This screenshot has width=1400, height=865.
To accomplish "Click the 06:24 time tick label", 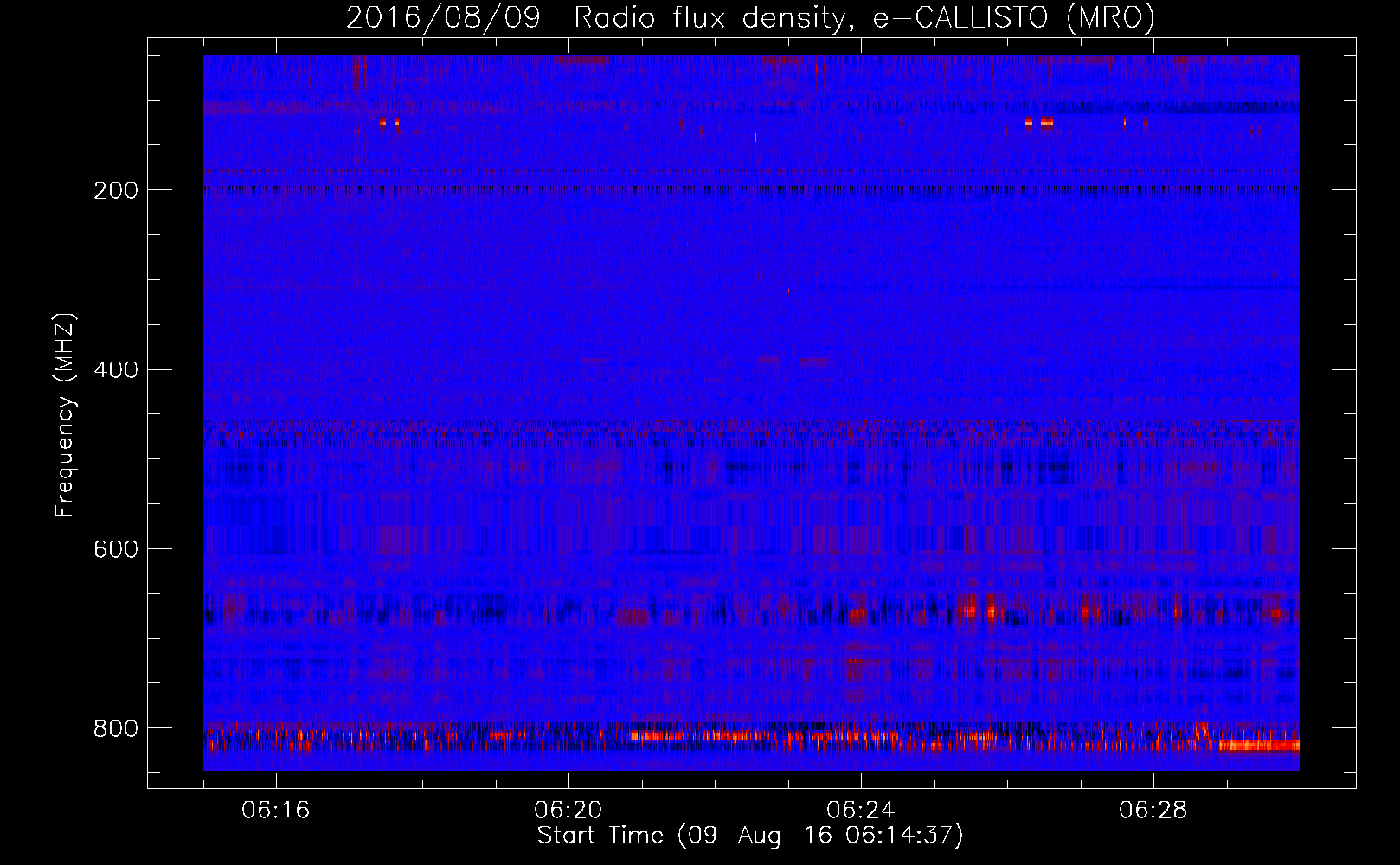I will [x=861, y=811].
